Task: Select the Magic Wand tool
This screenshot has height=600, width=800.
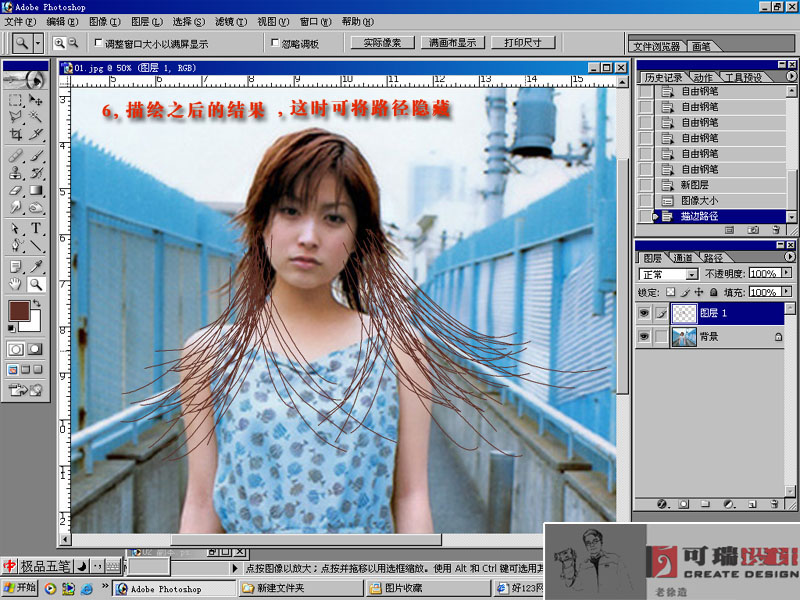Action: pos(37,116)
